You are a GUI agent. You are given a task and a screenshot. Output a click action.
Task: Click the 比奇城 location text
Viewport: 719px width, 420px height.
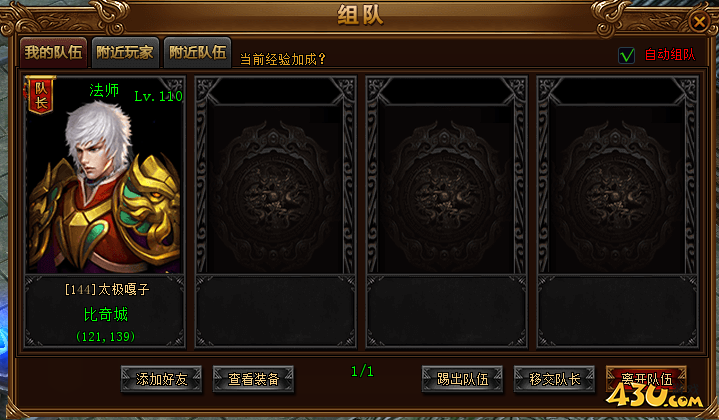105,315
